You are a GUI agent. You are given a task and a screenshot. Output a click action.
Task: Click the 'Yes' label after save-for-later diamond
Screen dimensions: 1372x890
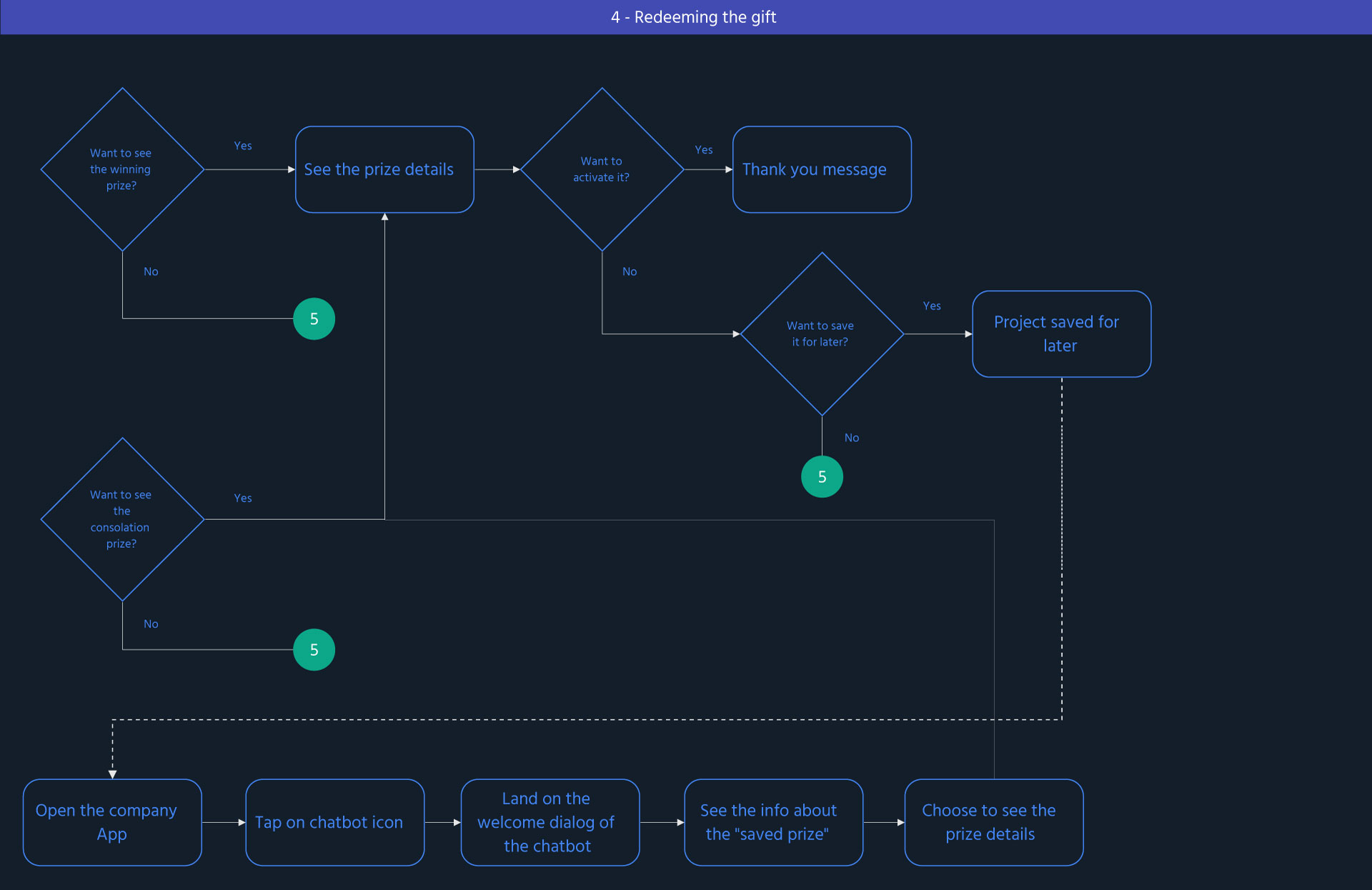tap(932, 306)
